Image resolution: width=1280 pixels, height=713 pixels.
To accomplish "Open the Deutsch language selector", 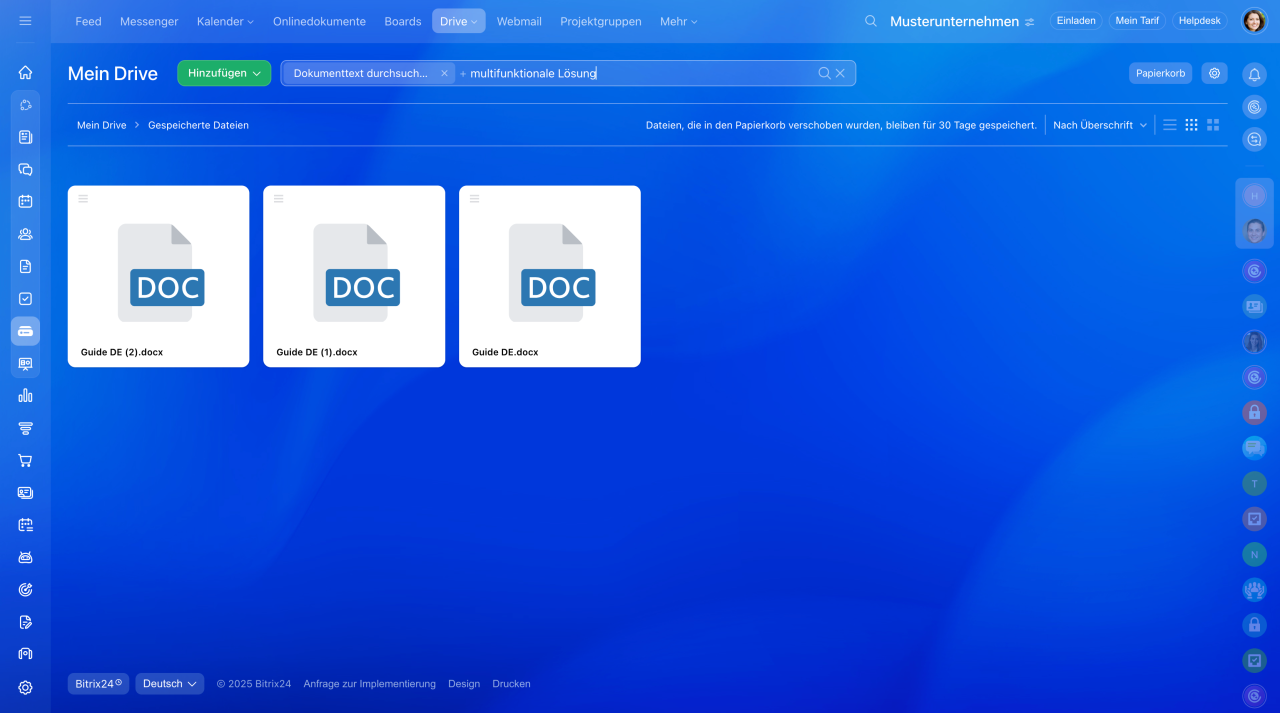I will tap(170, 684).
